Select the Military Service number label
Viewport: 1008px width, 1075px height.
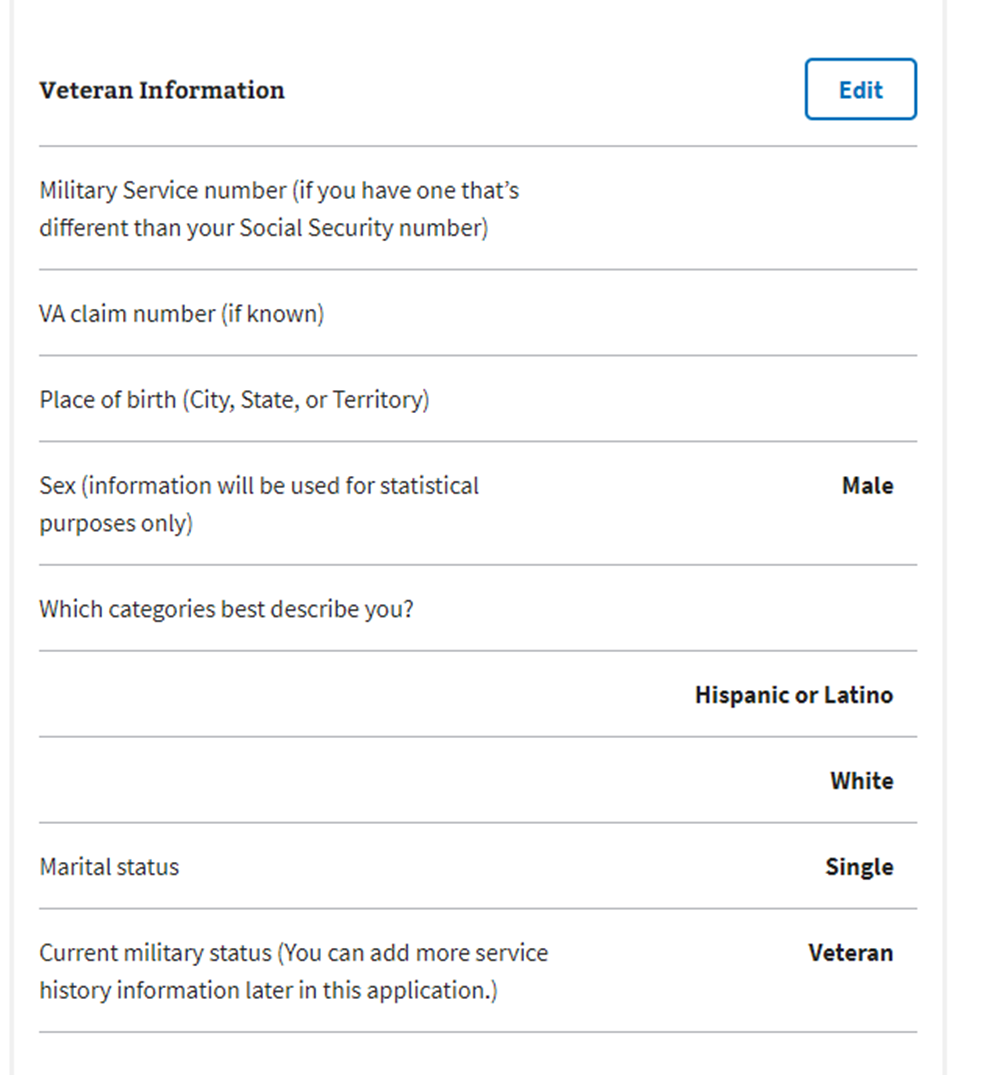279,209
